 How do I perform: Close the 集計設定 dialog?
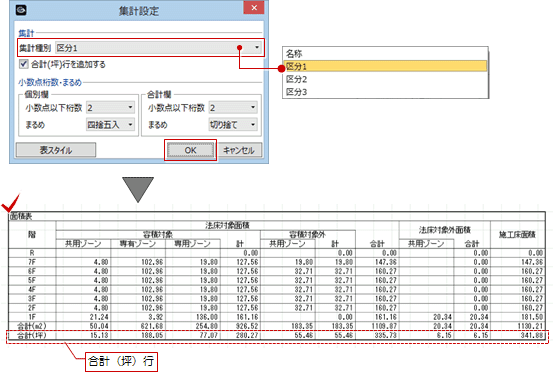point(254,8)
